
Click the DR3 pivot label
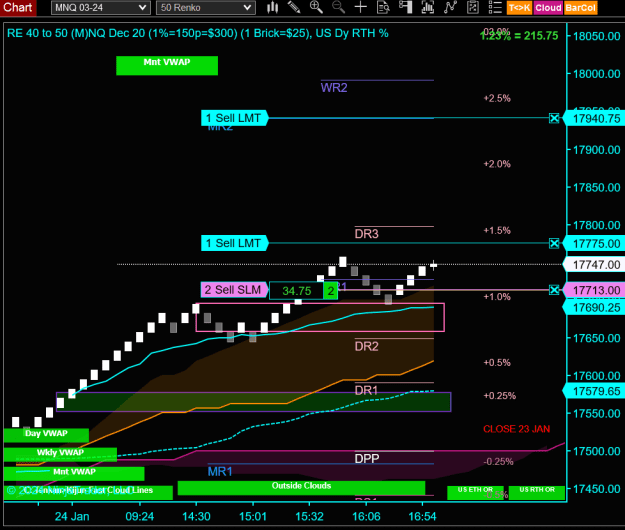pos(367,234)
